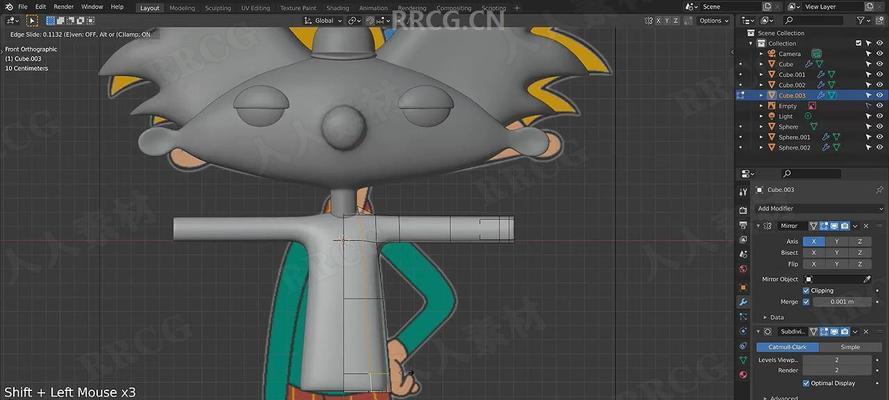Open the Render menu

click(64, 7)
